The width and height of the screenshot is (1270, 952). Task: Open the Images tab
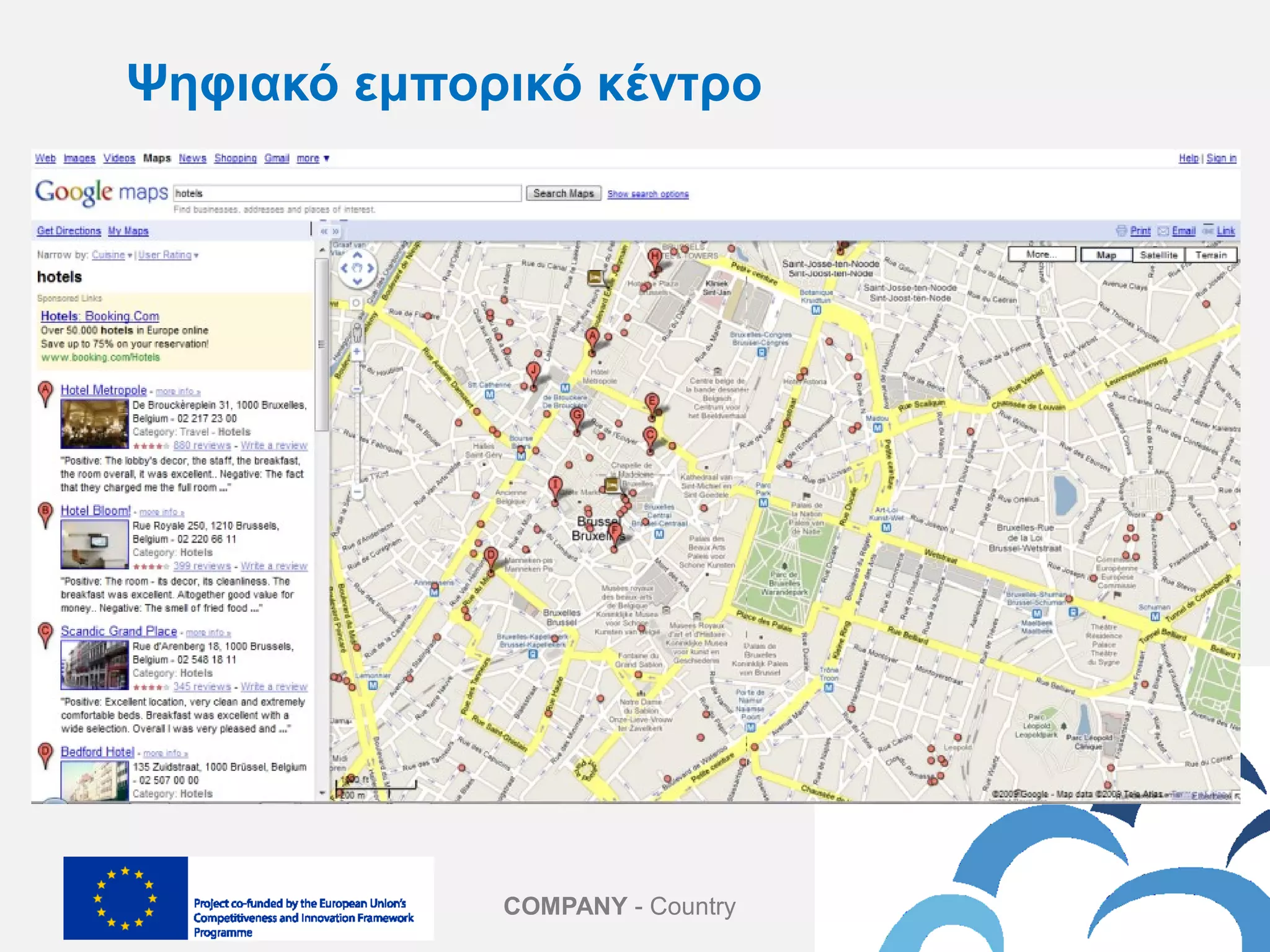(x=79, y=158)
